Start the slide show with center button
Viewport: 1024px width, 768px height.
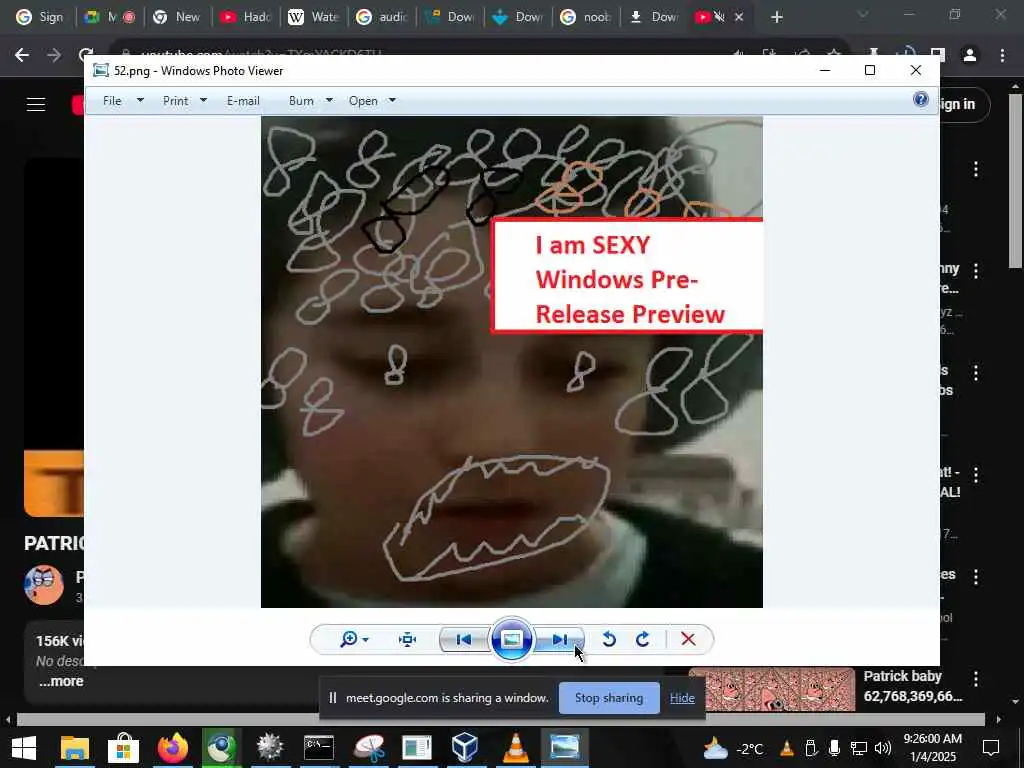tap(511, 639)
